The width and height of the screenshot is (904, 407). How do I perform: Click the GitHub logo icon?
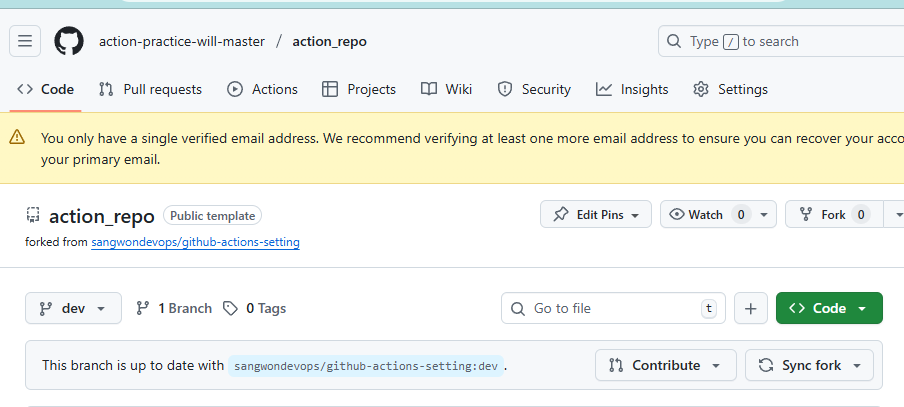(x=69, y=41)
